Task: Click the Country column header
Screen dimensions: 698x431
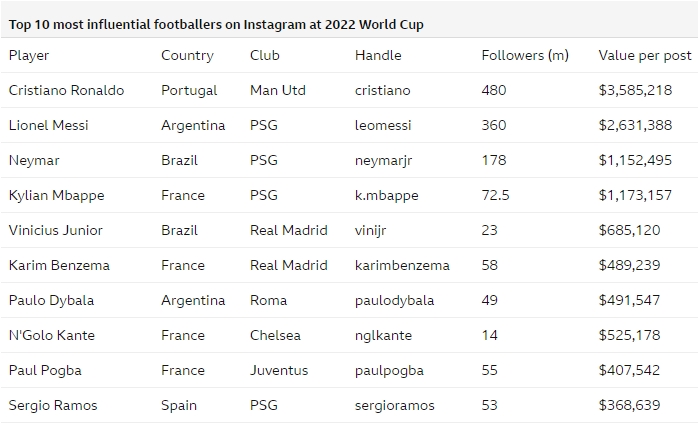Action: (187, 56)
